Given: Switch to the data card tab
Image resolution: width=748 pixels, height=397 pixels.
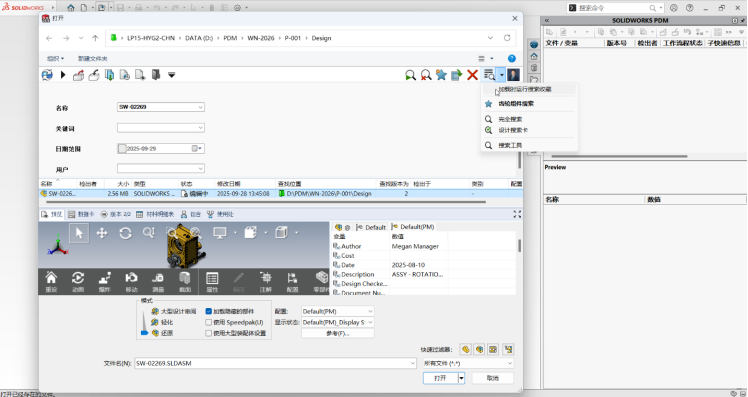Looking at the screenshot, I should point(81,214).
